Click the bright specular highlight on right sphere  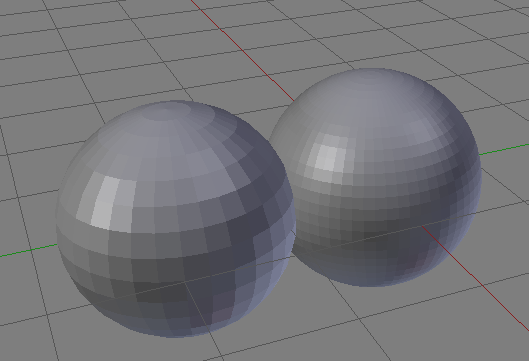click(327, 156)
